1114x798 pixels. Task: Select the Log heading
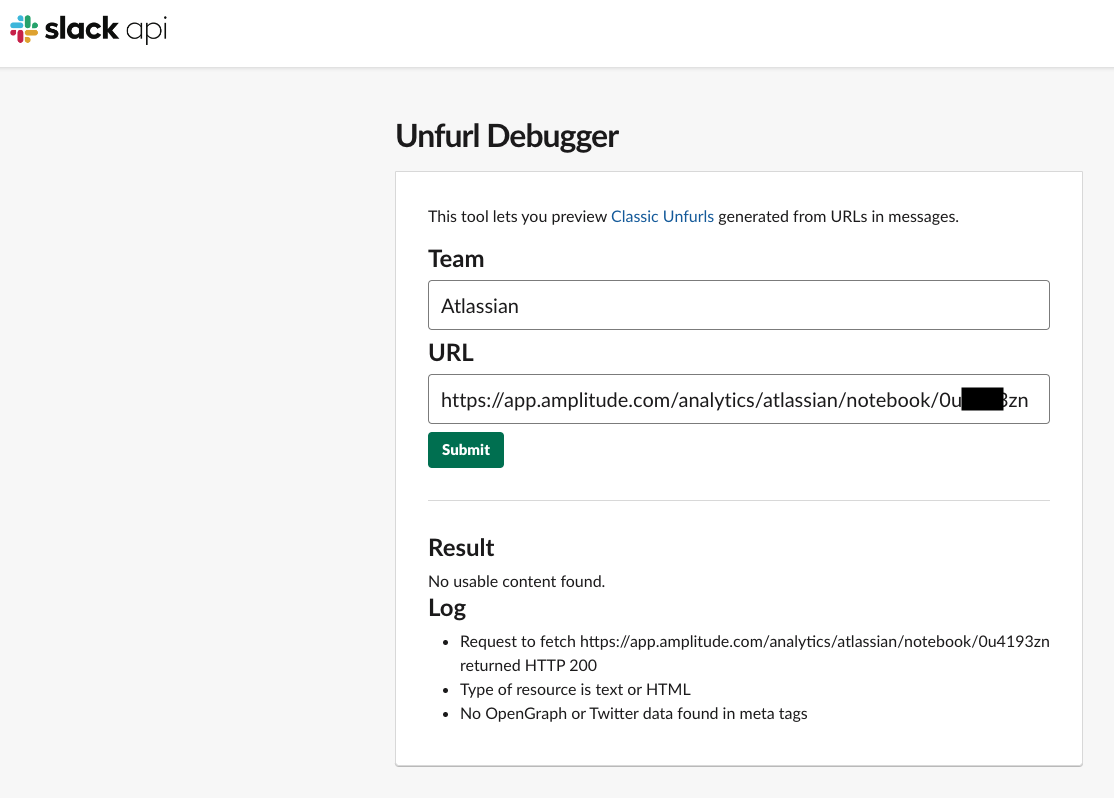447,608
